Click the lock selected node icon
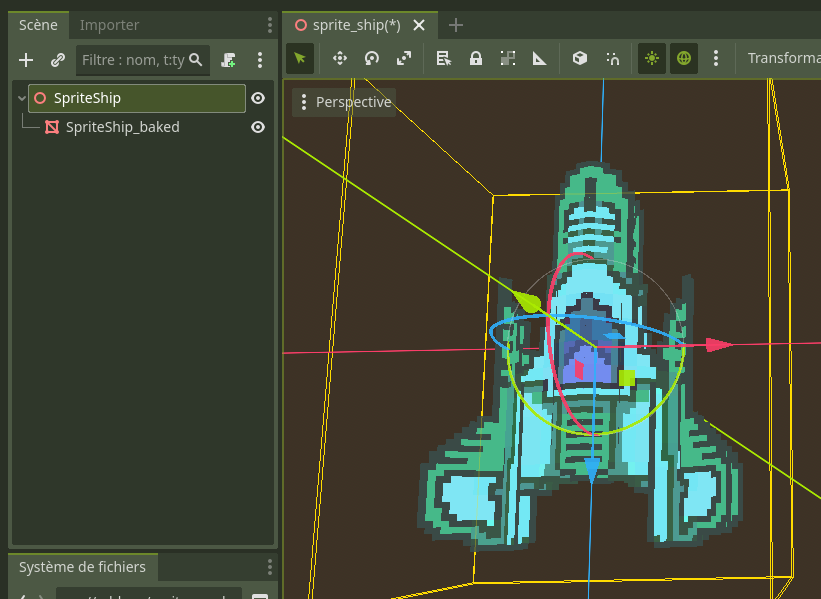 [x=476, y=58]
